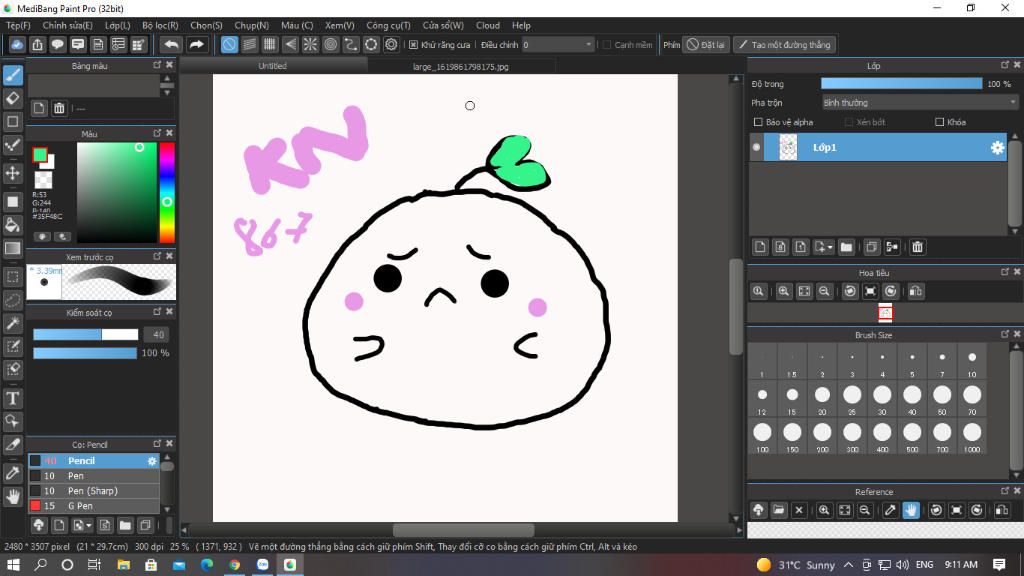Select the Brush tool in left toolbar
1024x576 pixels.
click(12, 75)
